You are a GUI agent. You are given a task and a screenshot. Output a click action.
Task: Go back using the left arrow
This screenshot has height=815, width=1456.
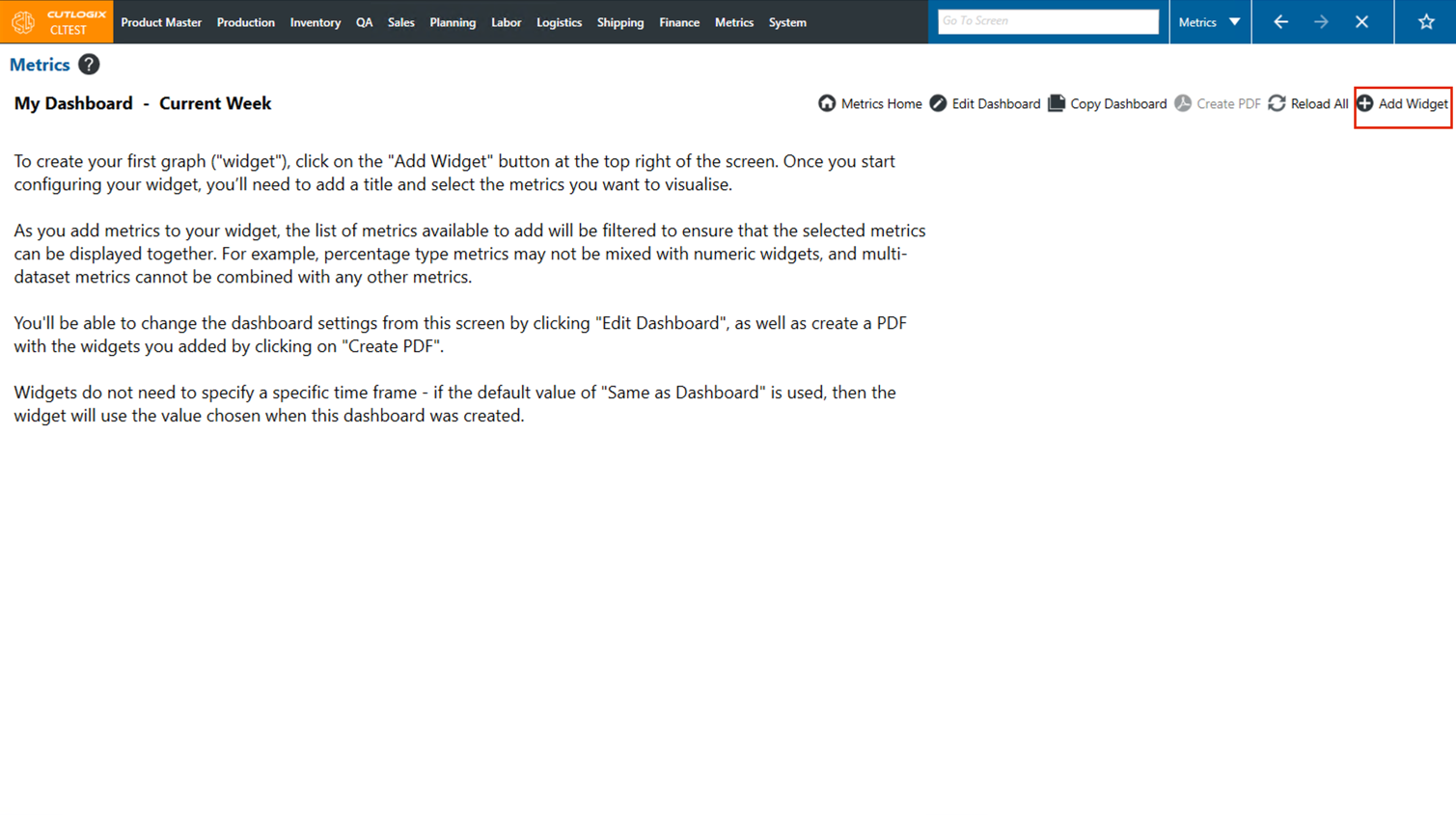pyautogui.click(x=1280, y=22)
